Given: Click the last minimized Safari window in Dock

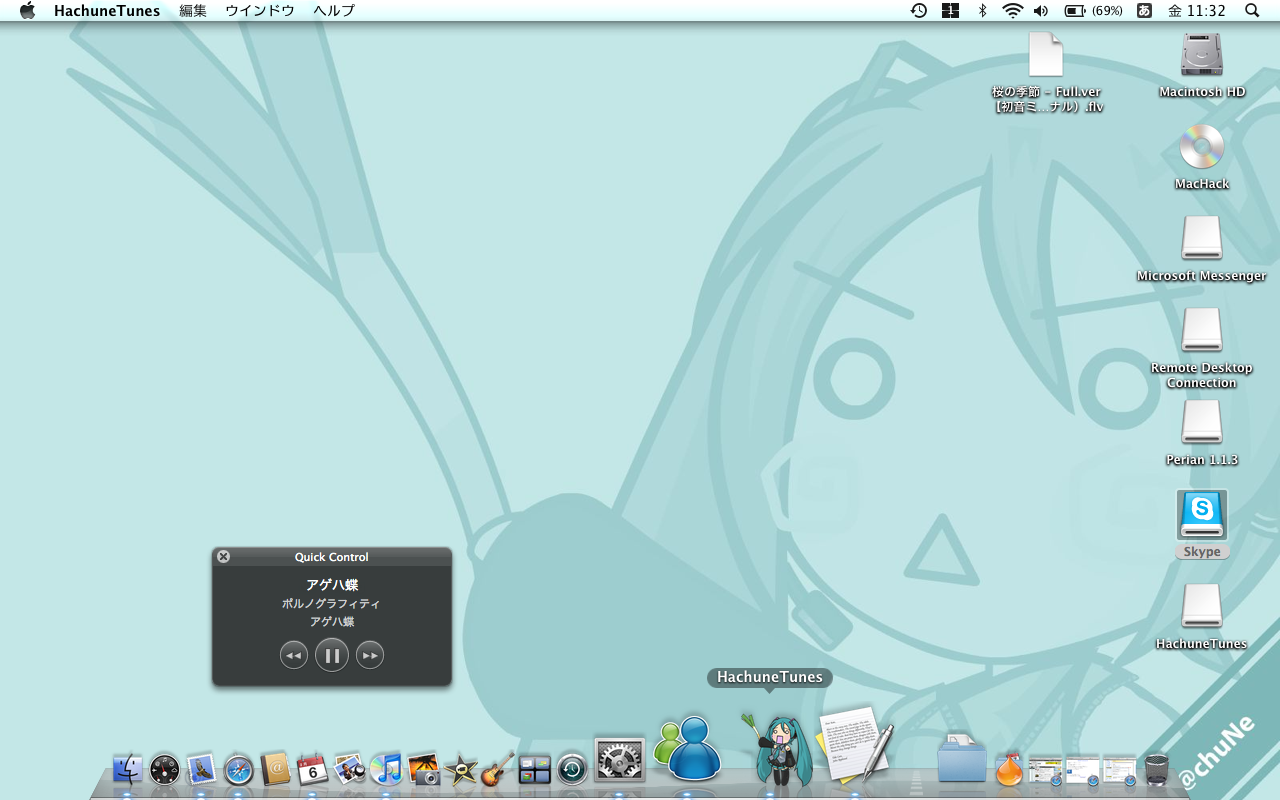Looking at the screenshot, I should [1120, 769].
